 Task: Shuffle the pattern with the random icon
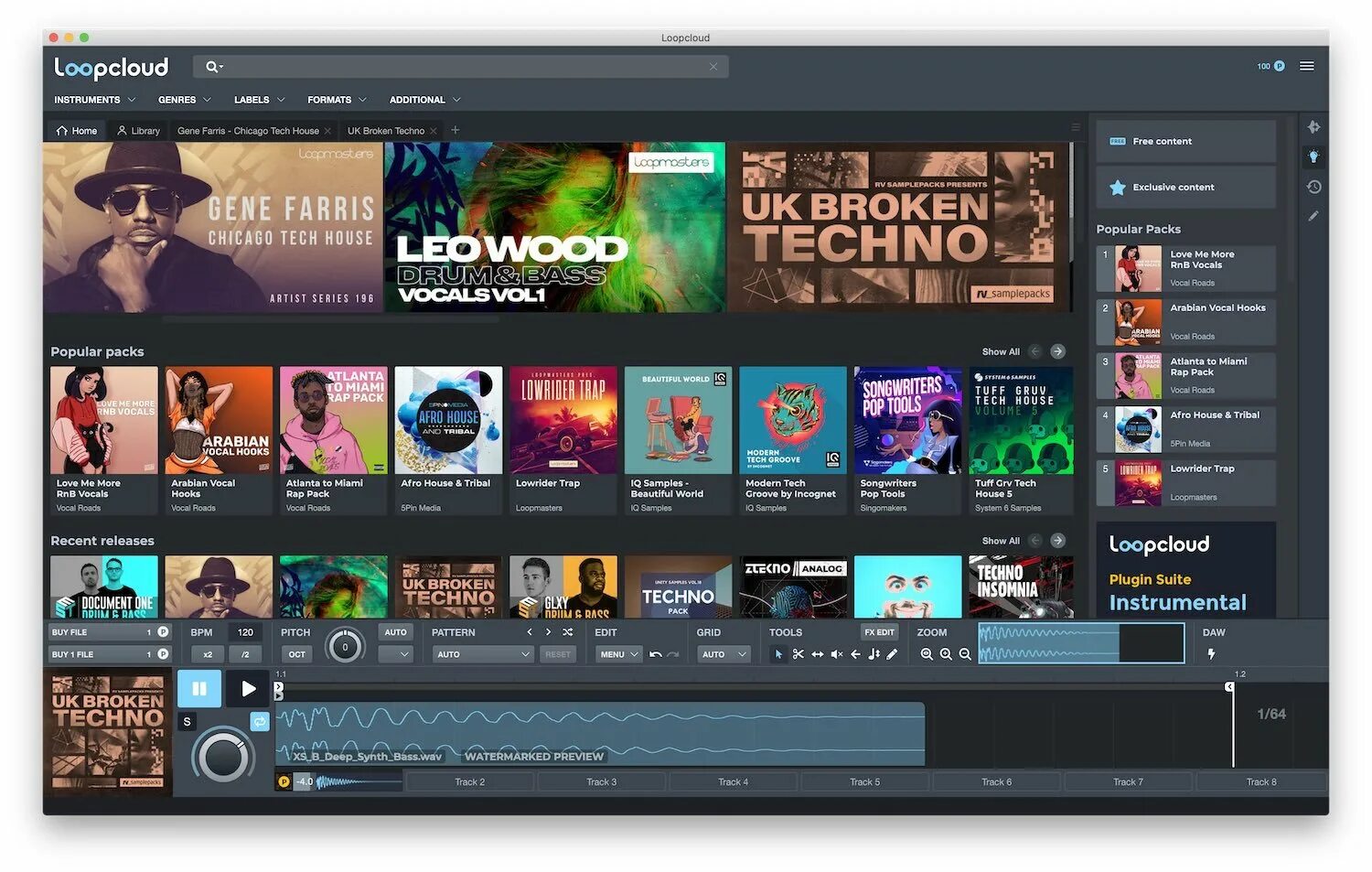568,632
